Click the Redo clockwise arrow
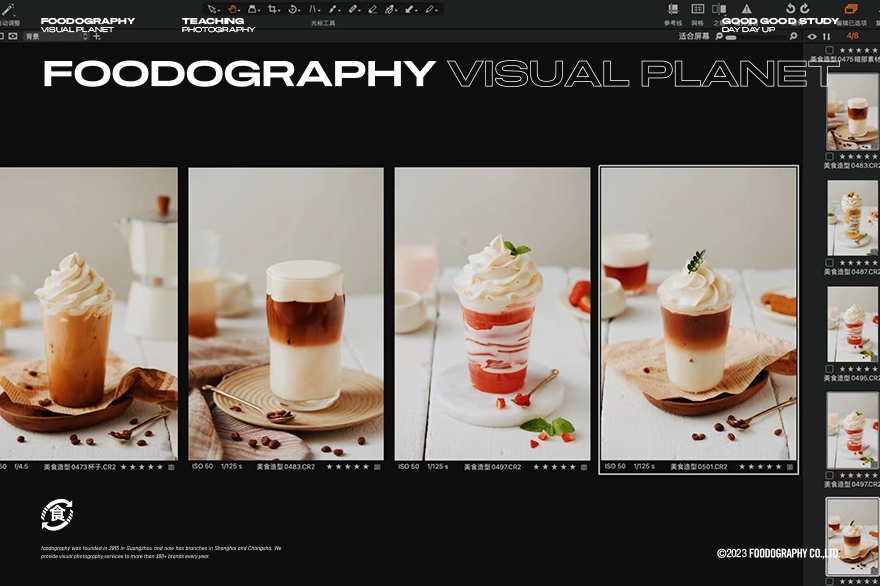Image resolution: width=880 pixels, height=586 pixels. click(805, 8)
